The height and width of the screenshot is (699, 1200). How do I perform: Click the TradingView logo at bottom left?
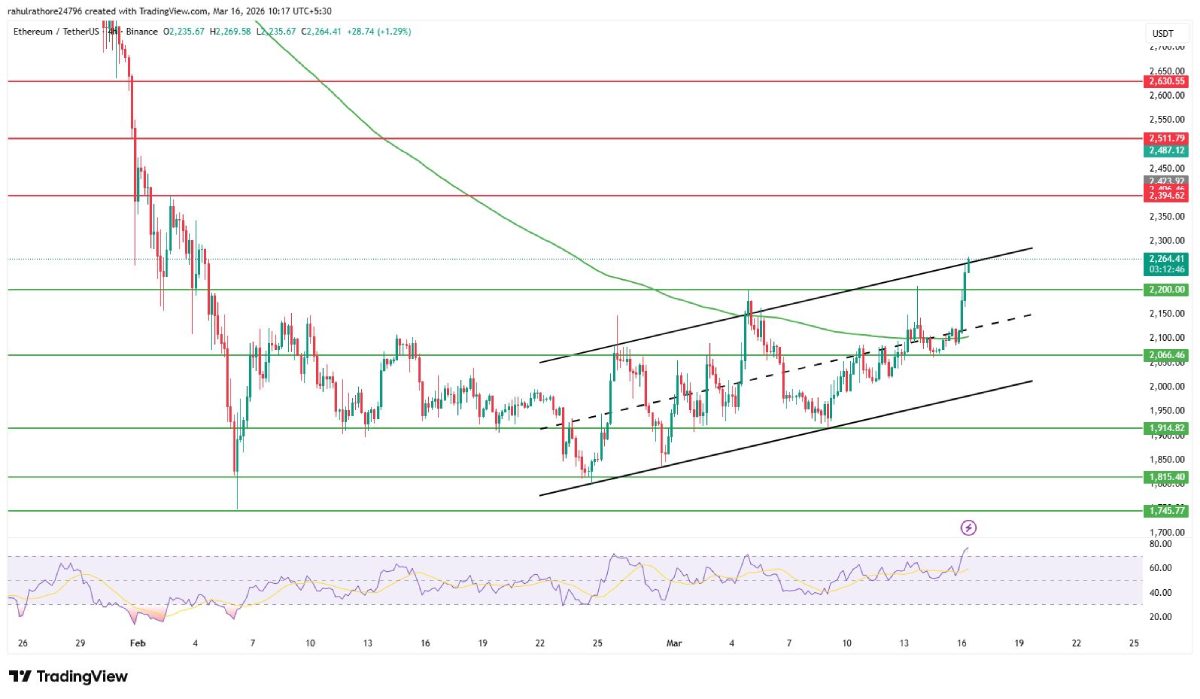pos(68,677)
